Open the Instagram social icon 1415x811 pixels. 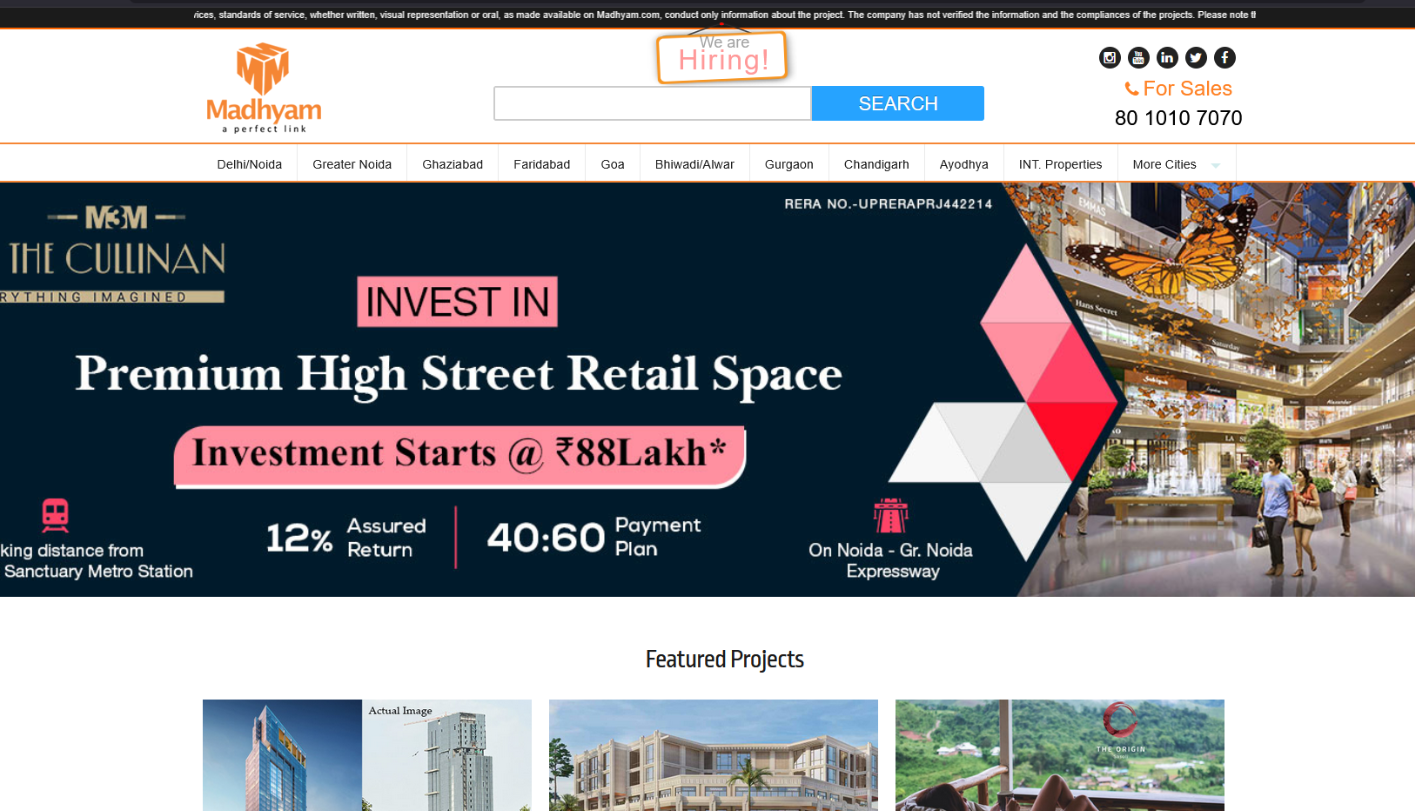[1110, 58]
